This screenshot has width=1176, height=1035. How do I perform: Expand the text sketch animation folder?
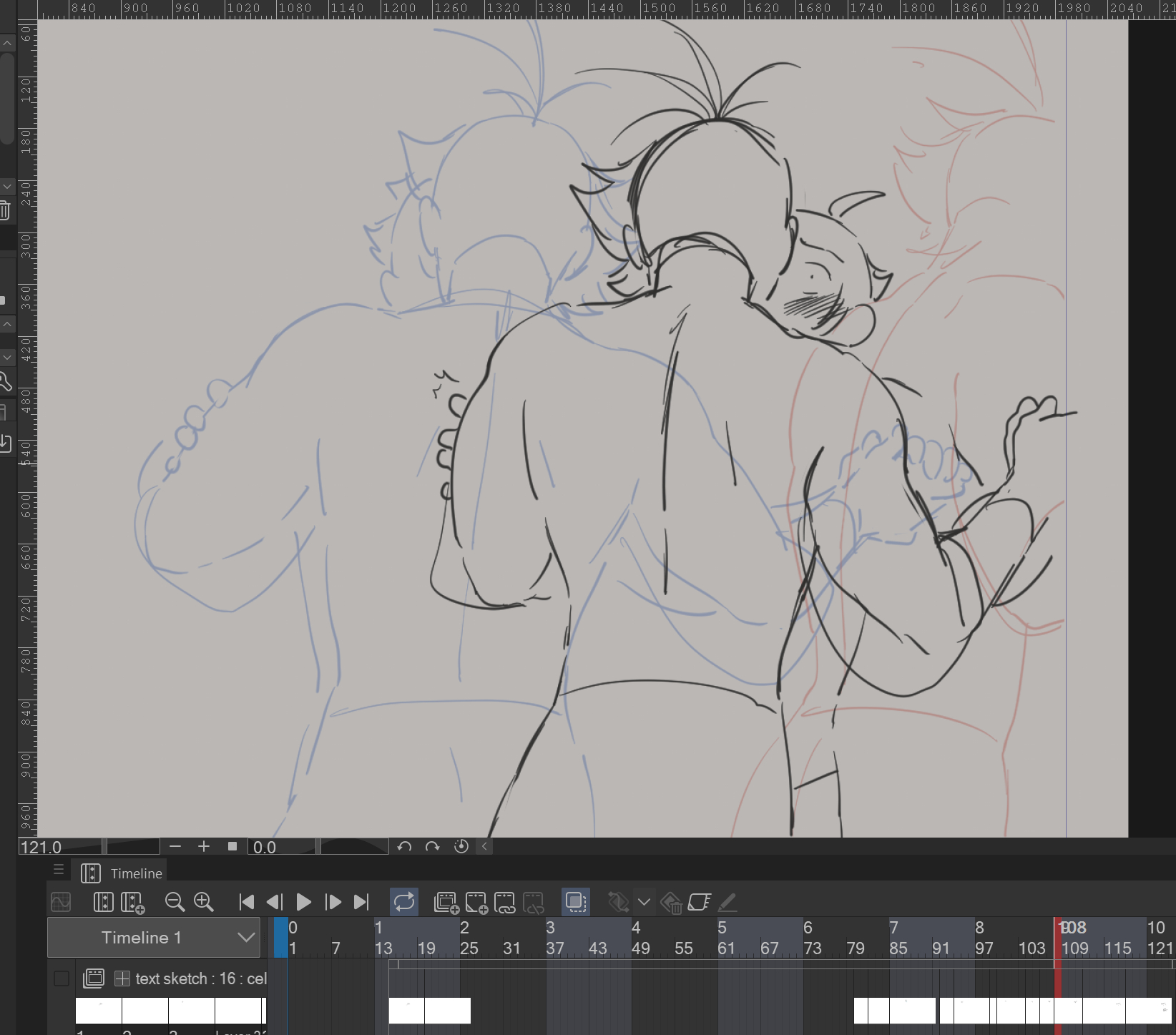[122, 978]
